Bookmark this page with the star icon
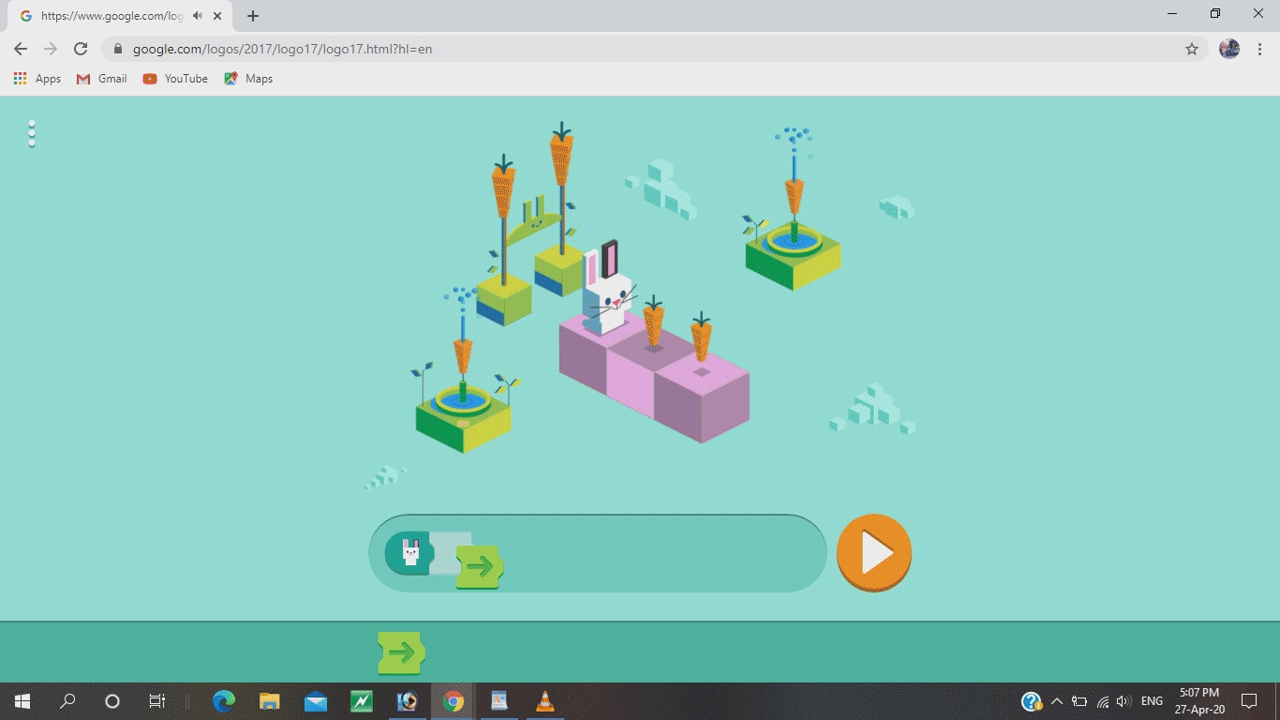The width and height of the screenshot is (1280, 720). point(1191,49)
